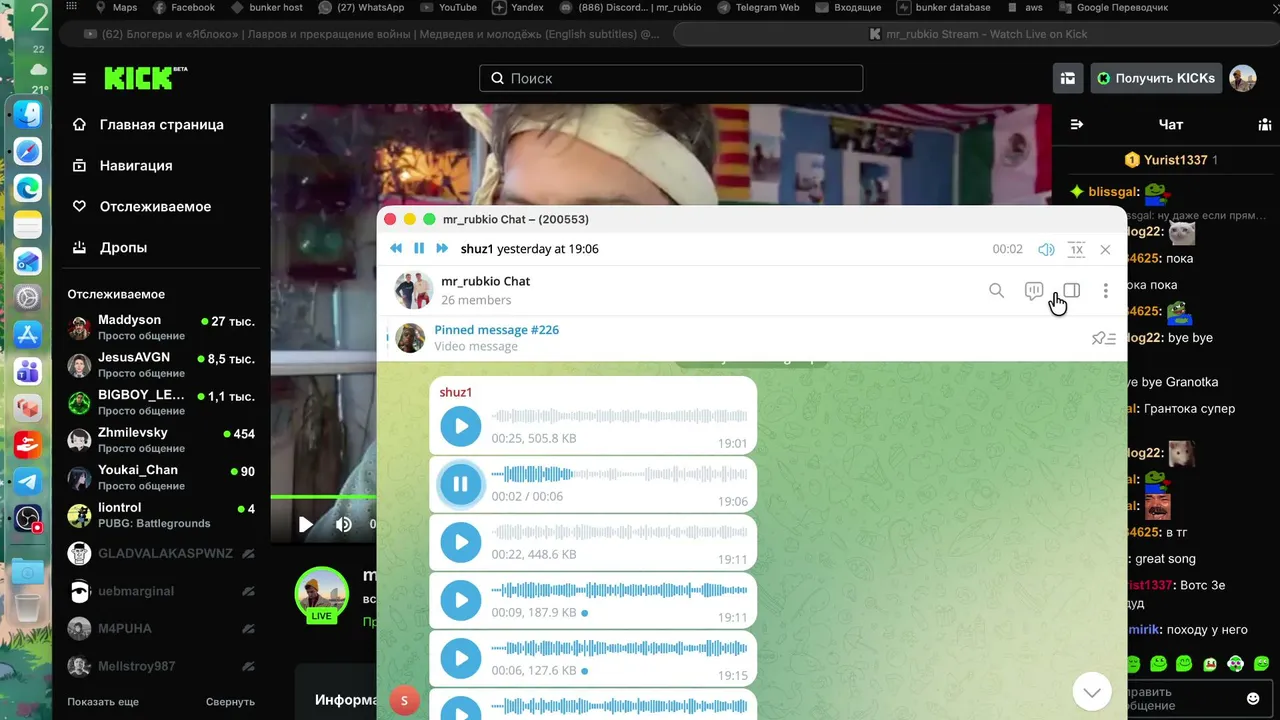1280x720 pixels.
Task: Focus the Kick Поиск search field
Action: coord(671,78)
